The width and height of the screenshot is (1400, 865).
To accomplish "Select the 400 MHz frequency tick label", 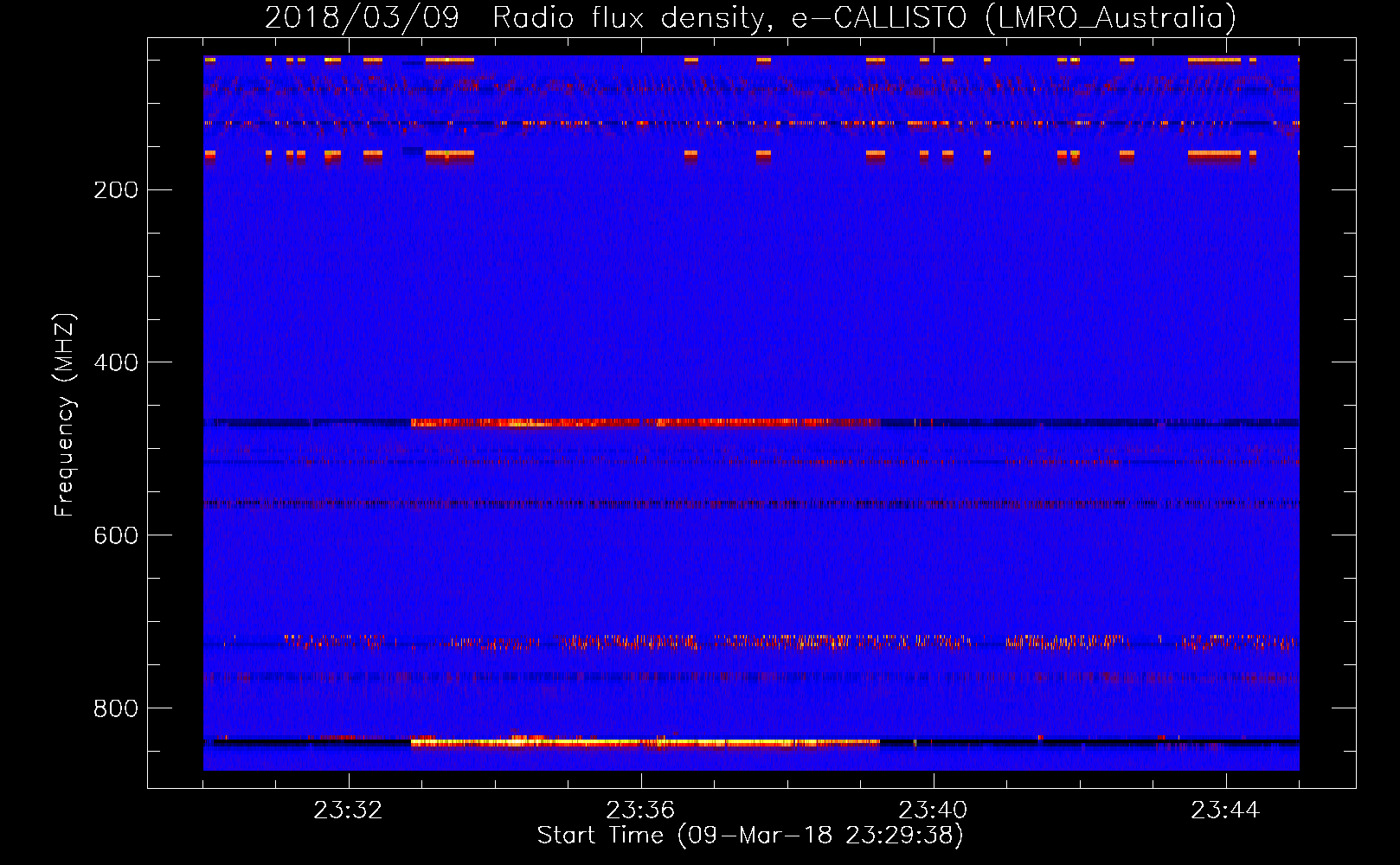I will [116, 362].
